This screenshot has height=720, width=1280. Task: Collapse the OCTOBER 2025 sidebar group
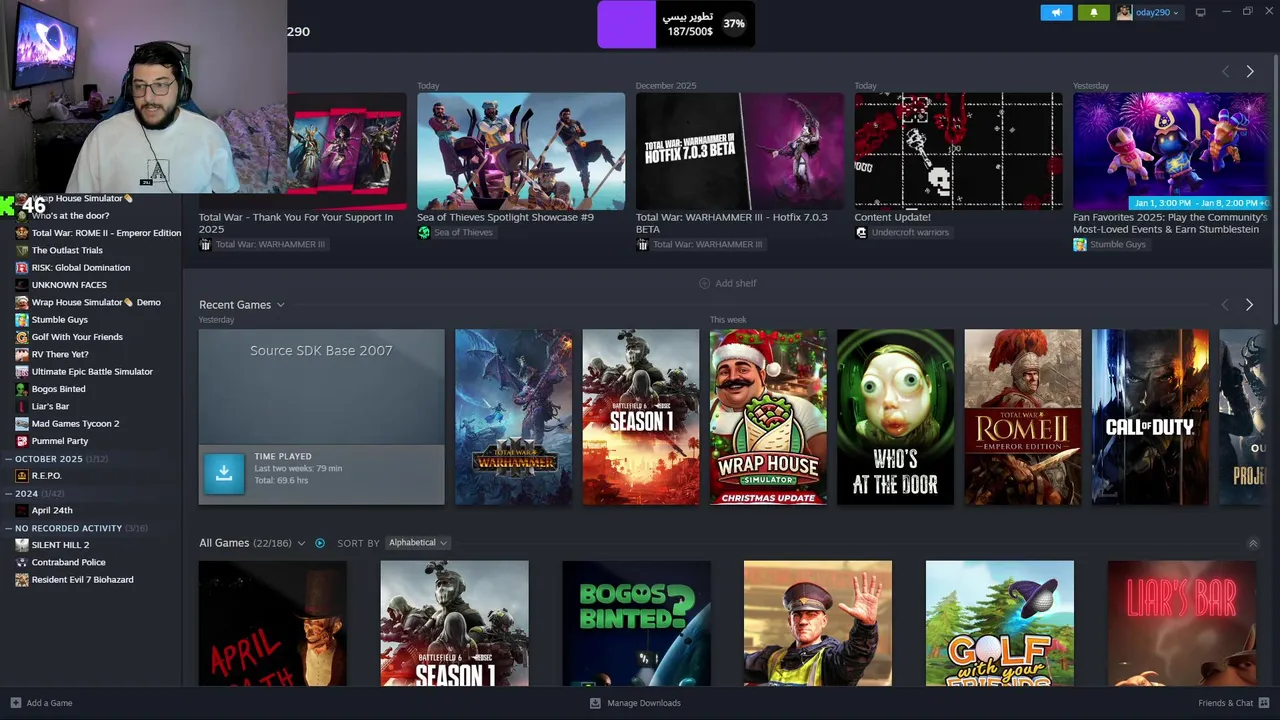coord(9,459)
